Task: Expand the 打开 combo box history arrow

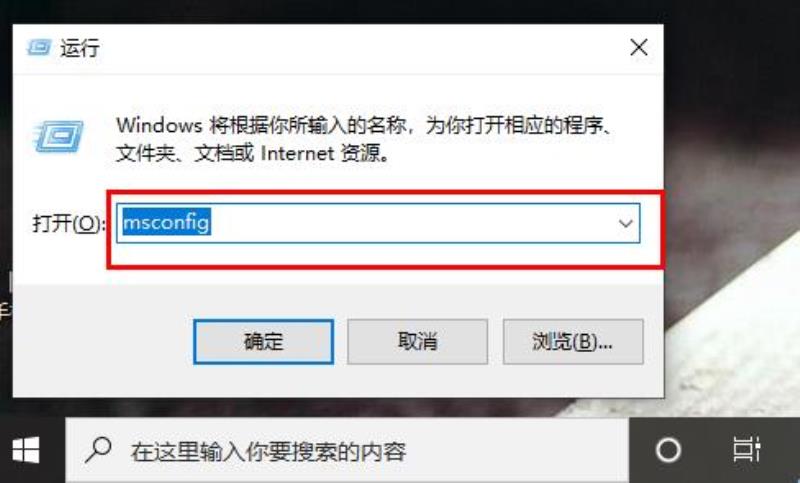Action: (626, 223)
